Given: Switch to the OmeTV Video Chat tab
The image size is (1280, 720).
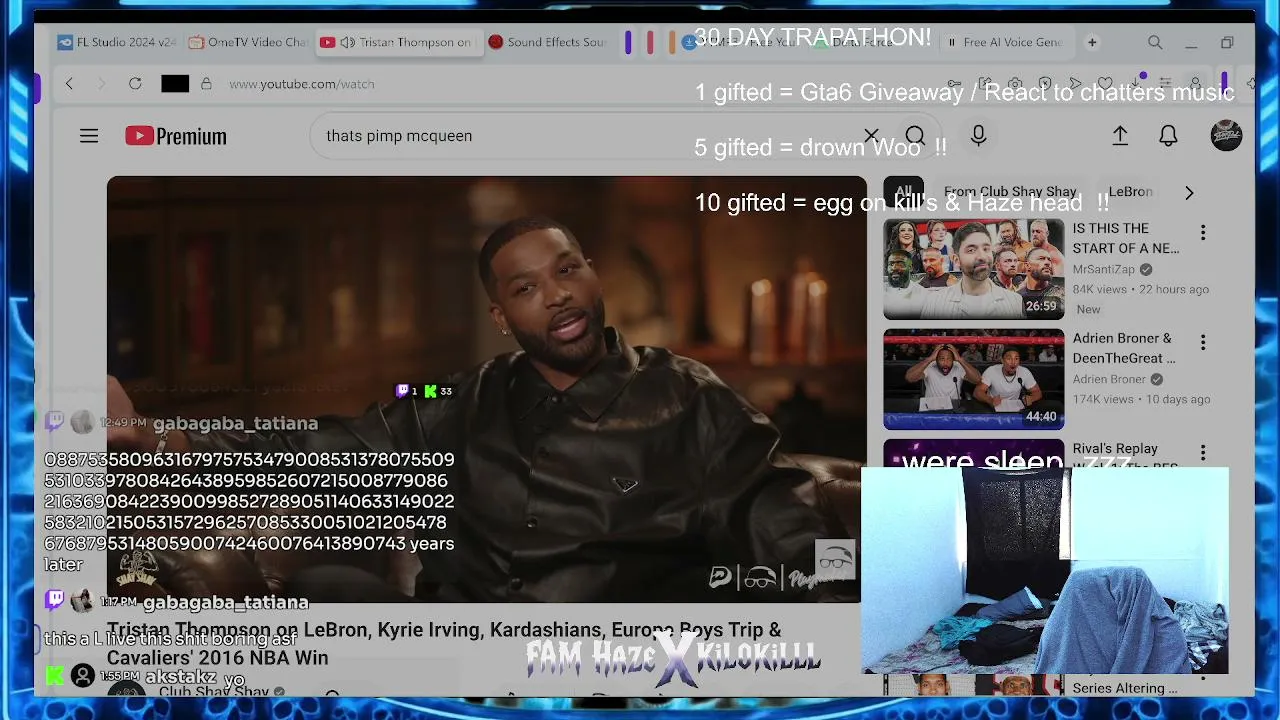Looking at the screenshot, I should pos(248,42).
